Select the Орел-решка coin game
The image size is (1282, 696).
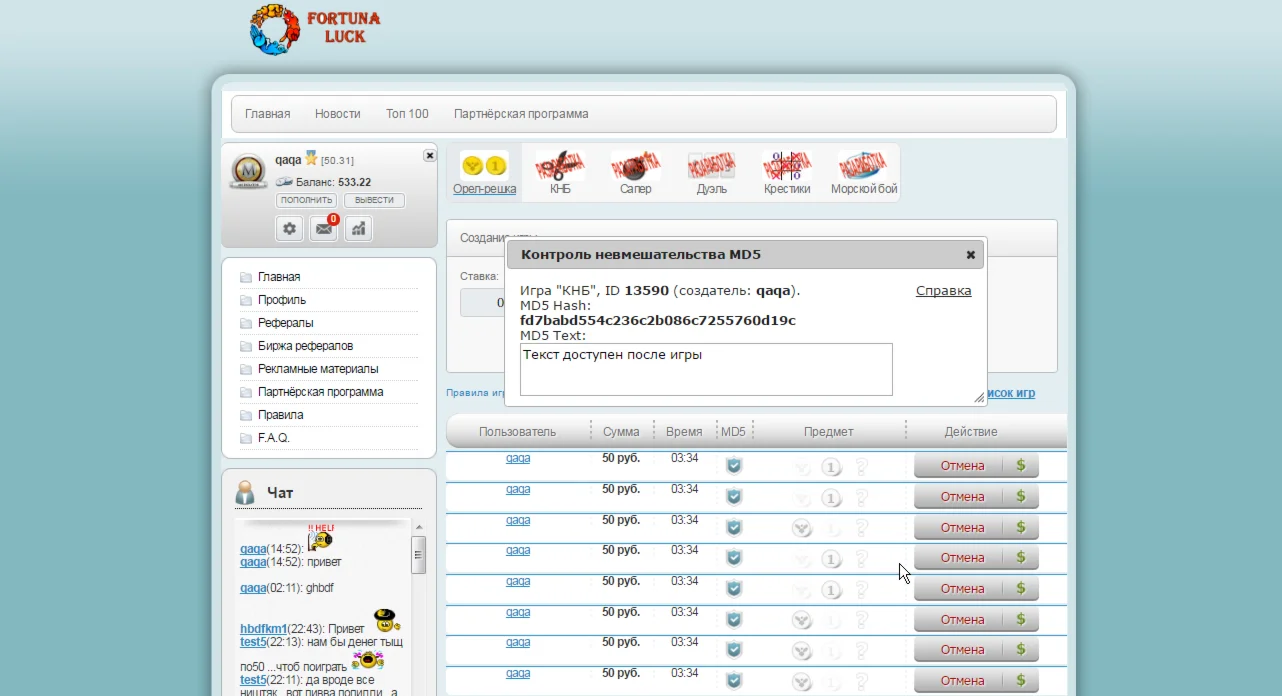(484, 166)
